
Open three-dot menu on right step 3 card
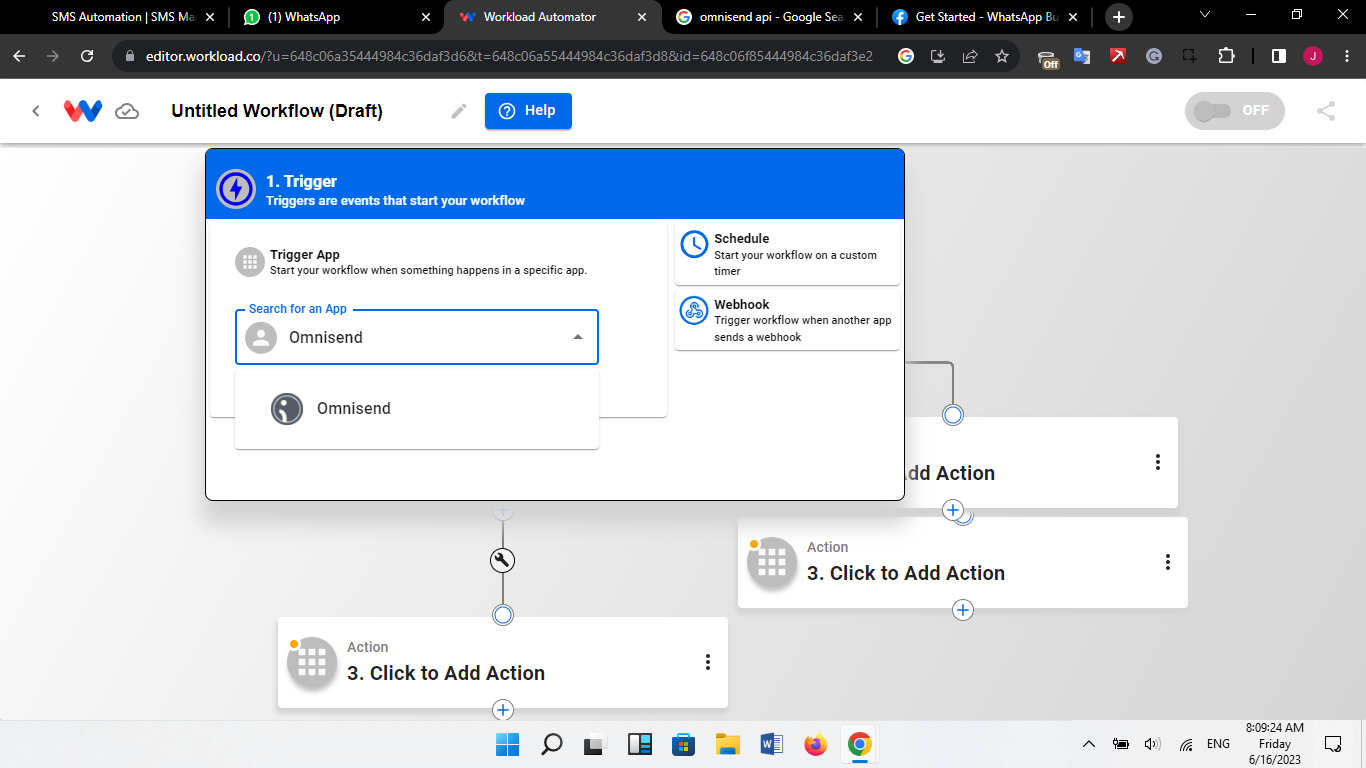[x=1168, y=562]
